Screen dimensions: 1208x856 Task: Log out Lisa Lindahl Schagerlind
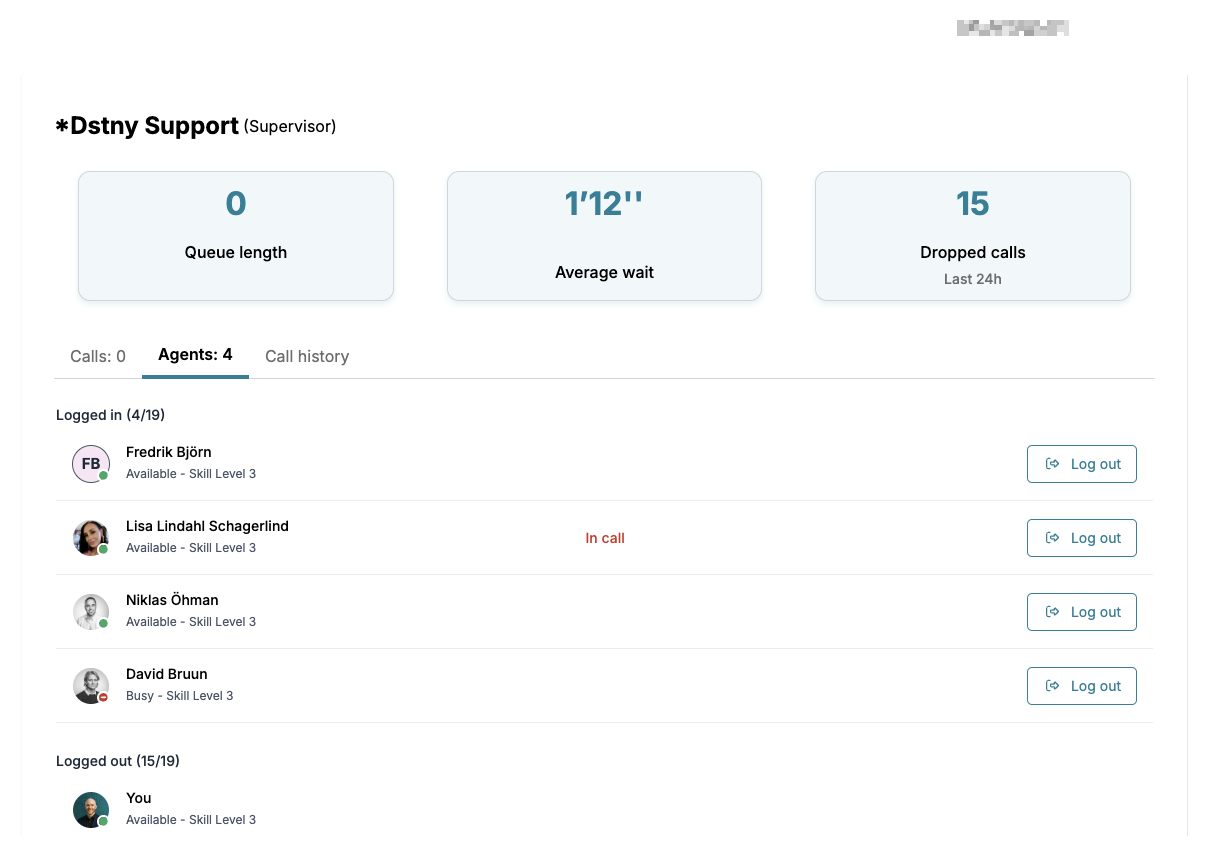pyautogui.click(x=1081, y=538)
